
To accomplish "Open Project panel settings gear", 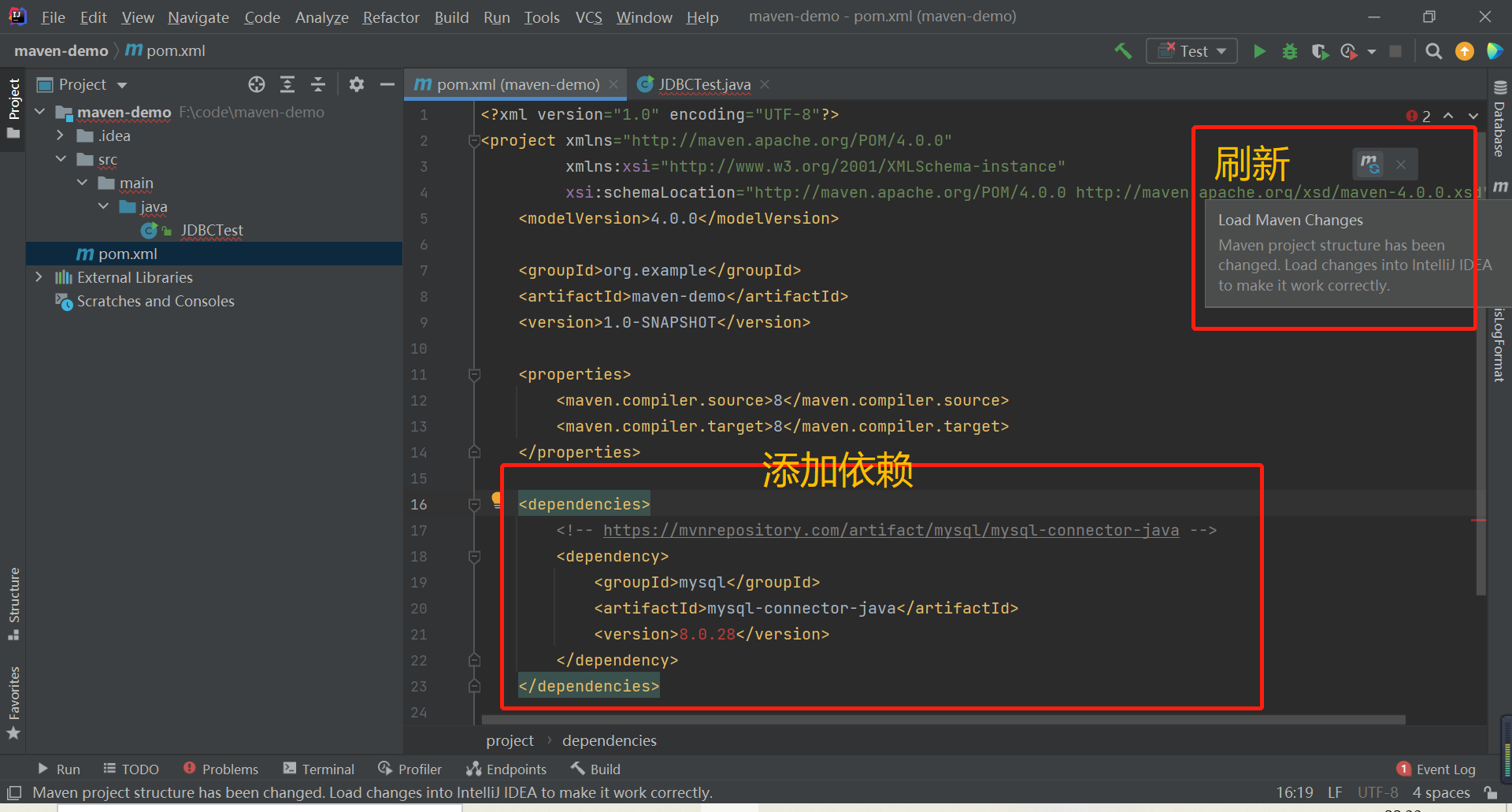I will (x=357, y=84).
